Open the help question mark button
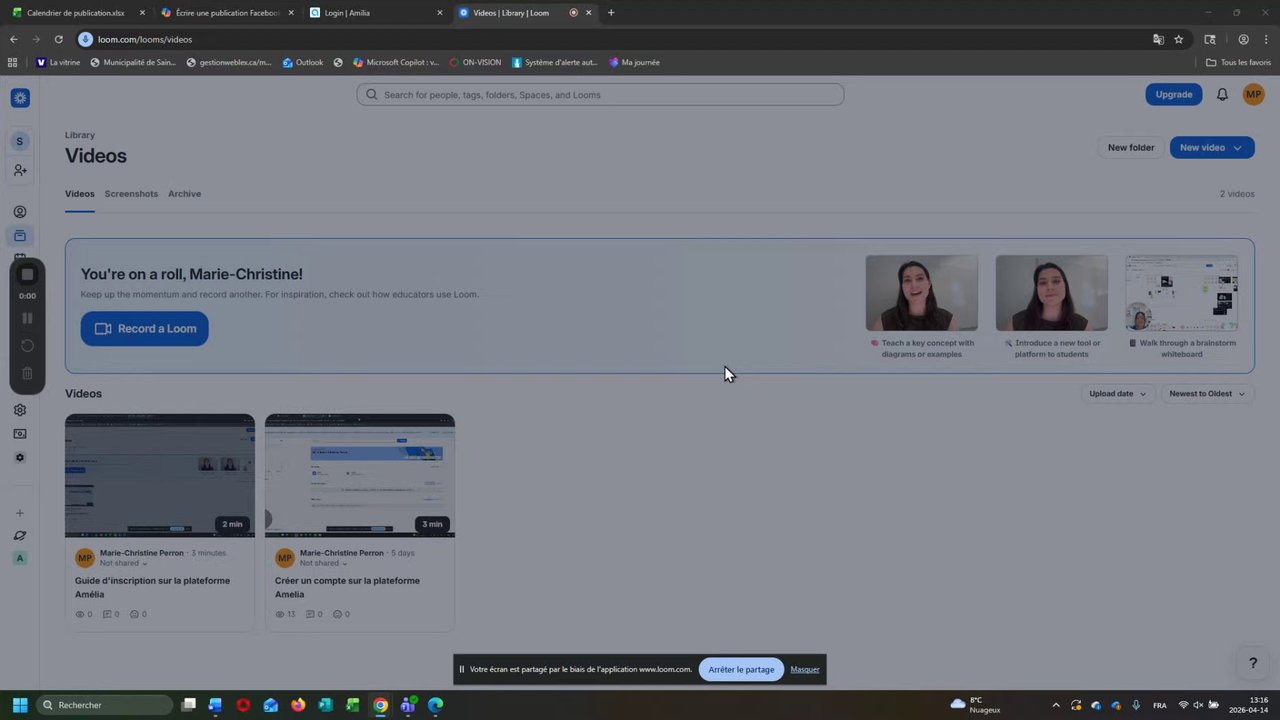 click(1252, 663)
